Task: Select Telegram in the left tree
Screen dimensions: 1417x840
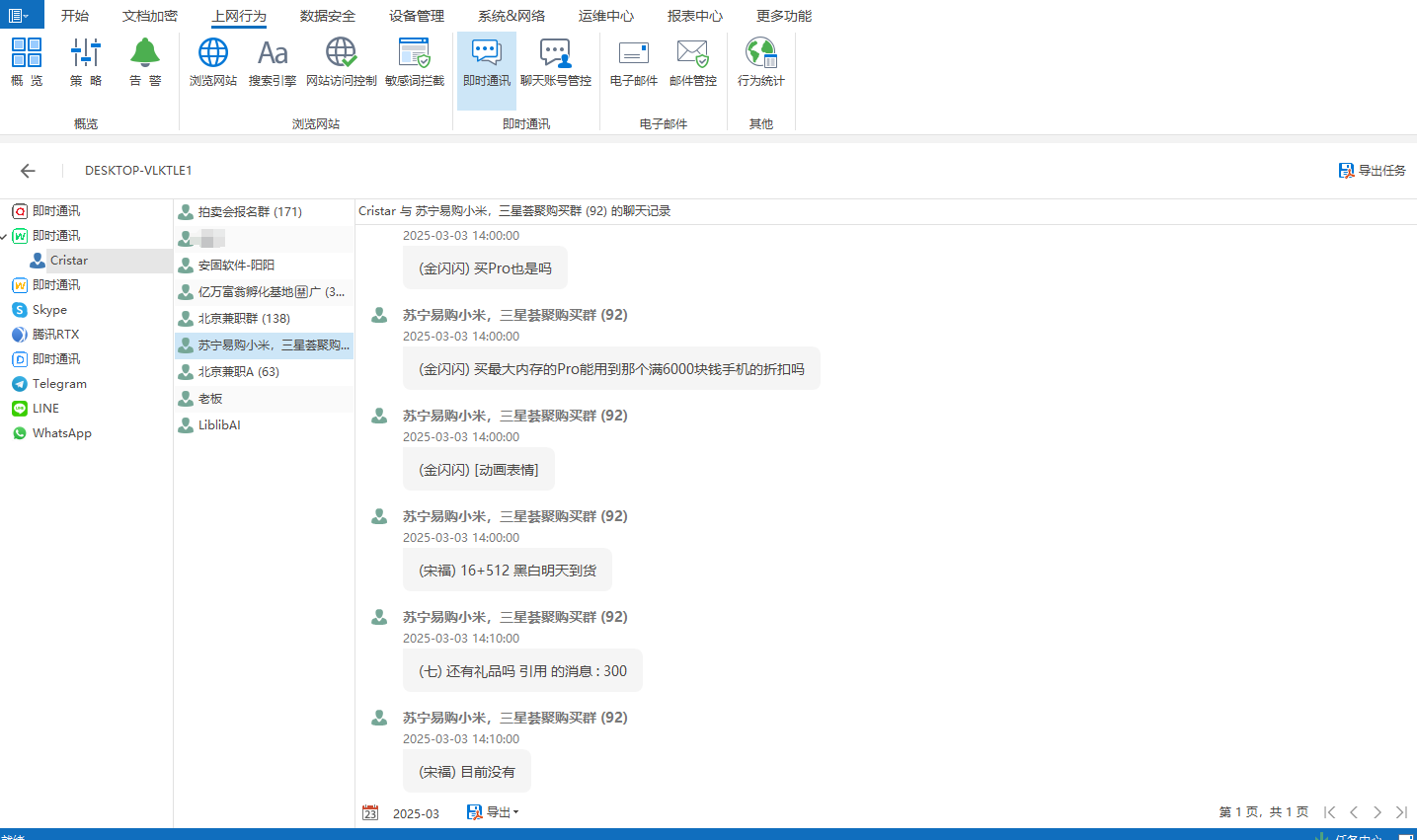Action: (x=59, y=384)
